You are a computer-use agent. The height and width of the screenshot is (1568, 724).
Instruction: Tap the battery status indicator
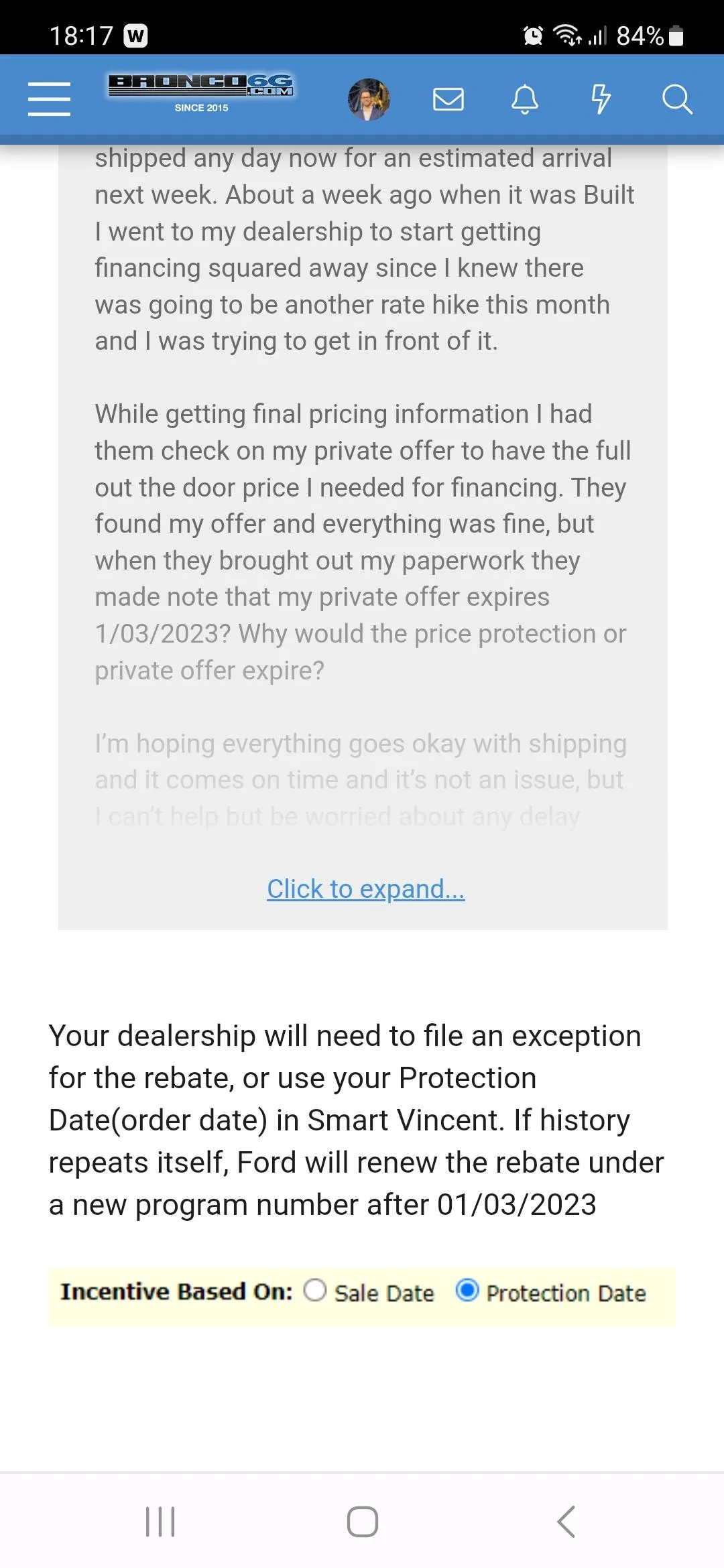[676, 36]
